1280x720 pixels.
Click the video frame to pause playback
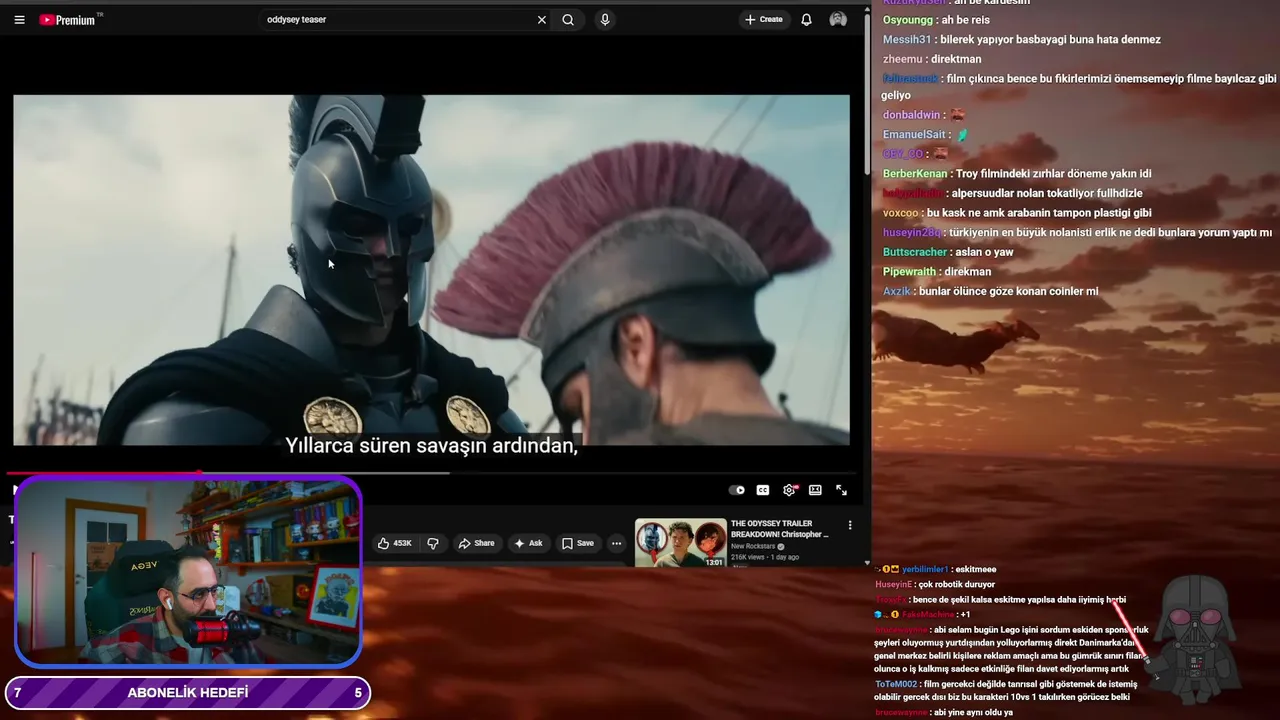pos(431,270)
